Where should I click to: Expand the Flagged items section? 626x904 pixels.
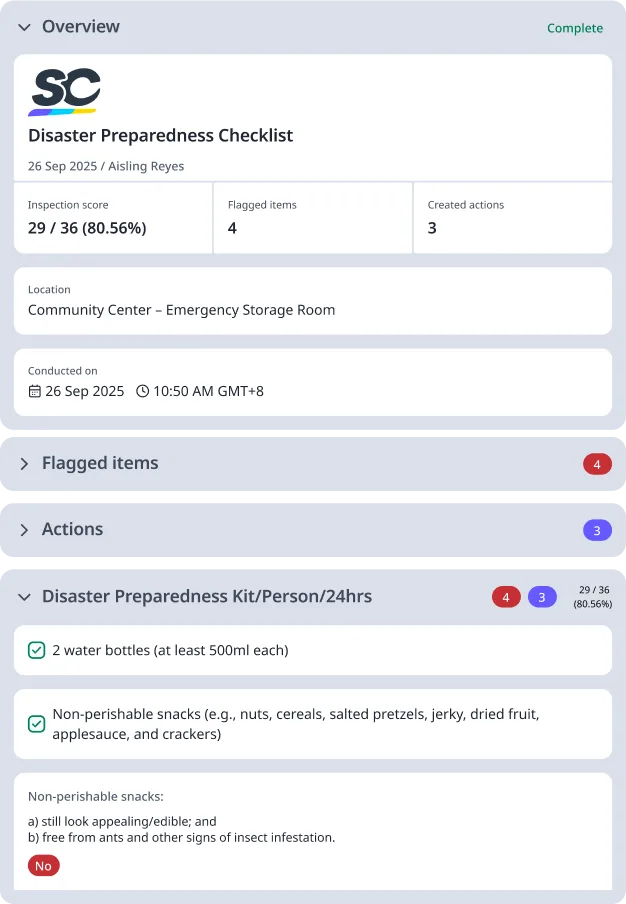click(x=24, y=463)
